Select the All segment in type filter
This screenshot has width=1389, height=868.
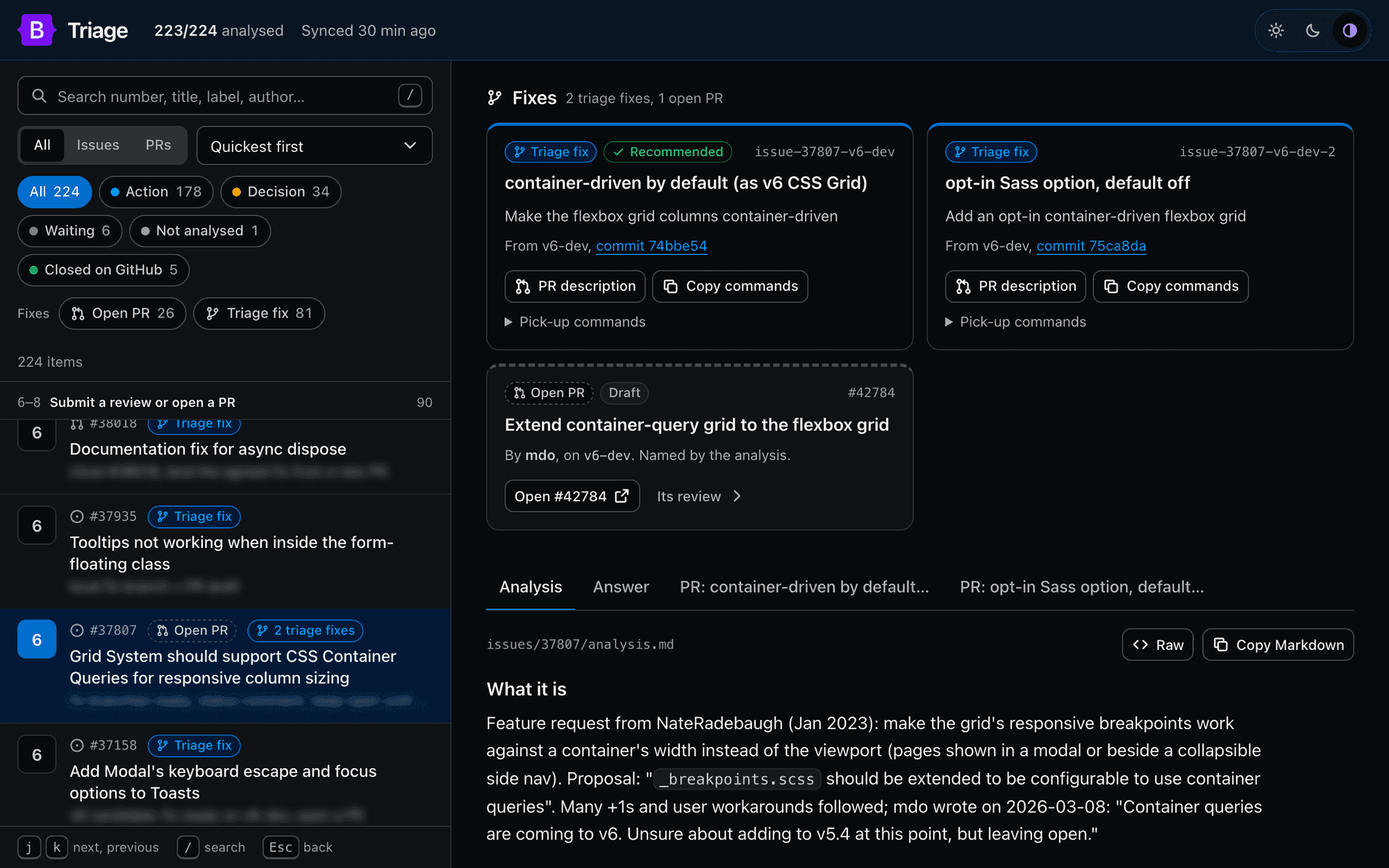point(42,145)
